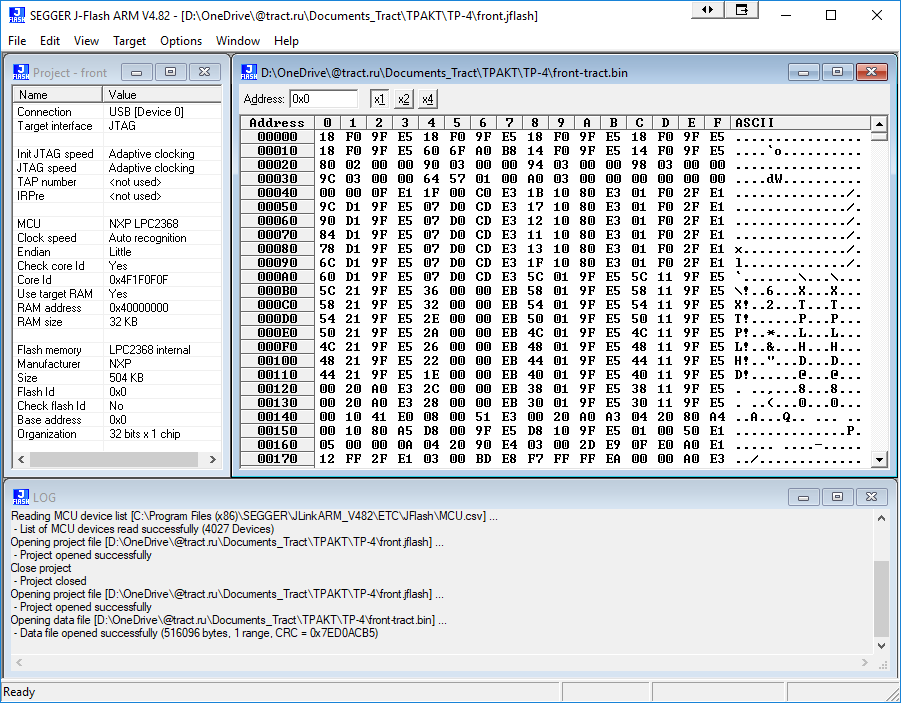The width and height of the screenshot is (901, 703).
Task: Close the LOG panel
Action: click(x=872, y=497)
